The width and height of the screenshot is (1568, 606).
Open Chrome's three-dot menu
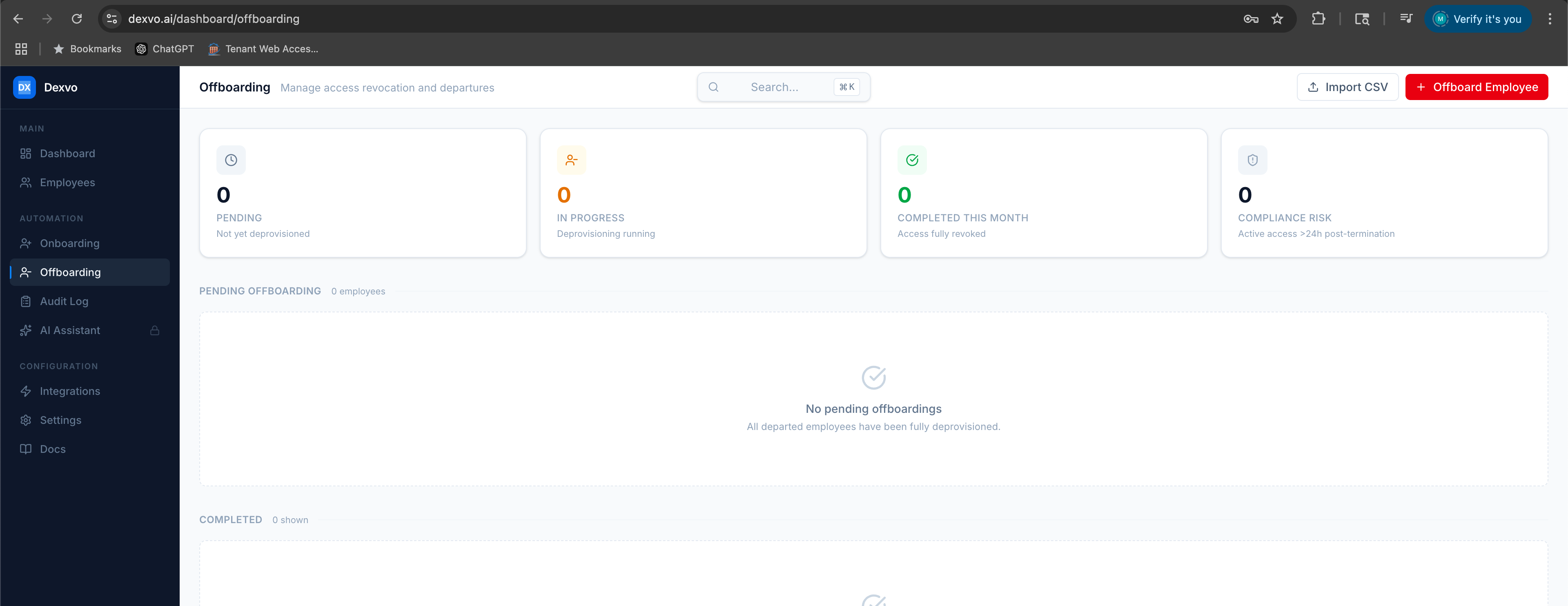click(x=1550, y=18)
